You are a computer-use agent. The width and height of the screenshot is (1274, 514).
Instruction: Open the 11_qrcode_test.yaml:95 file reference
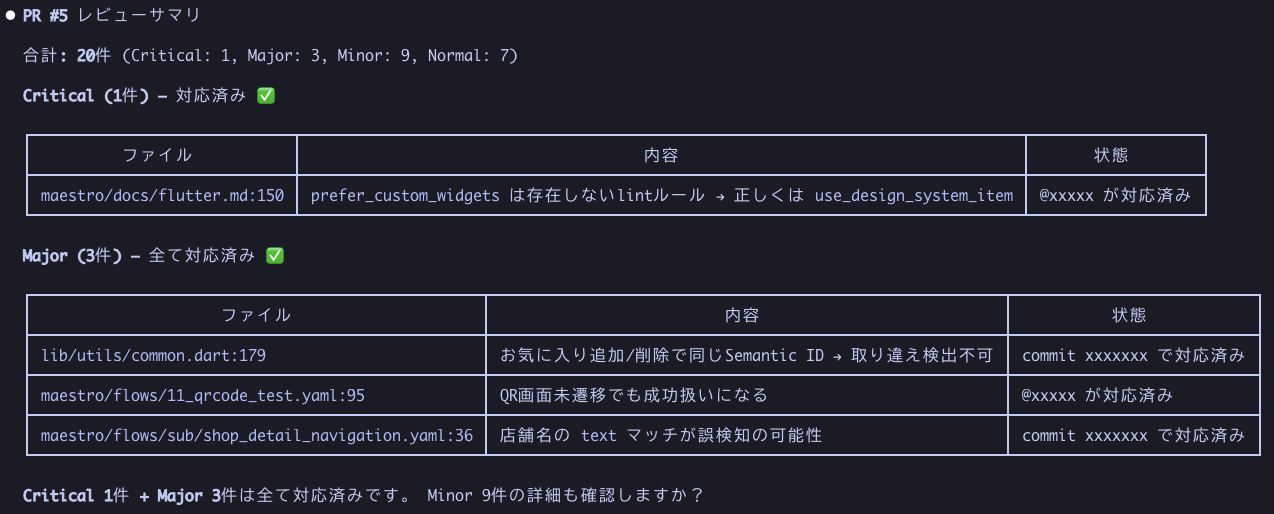pyautogui.click(x=203, y=395)
